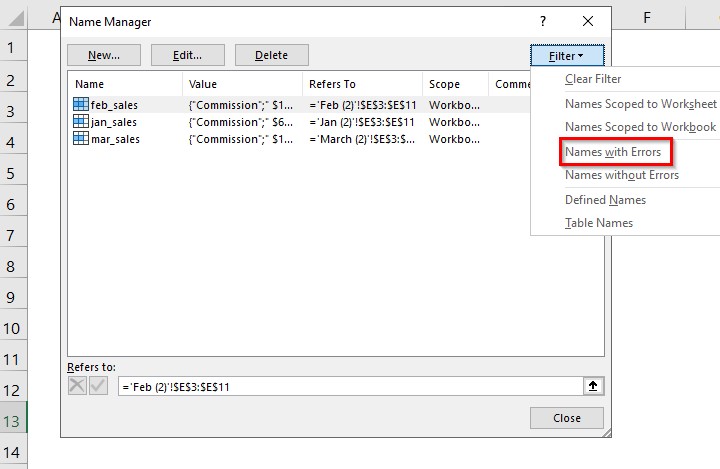Screen dimensions: 720x469
Task: Click the question mark help icon
Action: (x=543, y=21)
